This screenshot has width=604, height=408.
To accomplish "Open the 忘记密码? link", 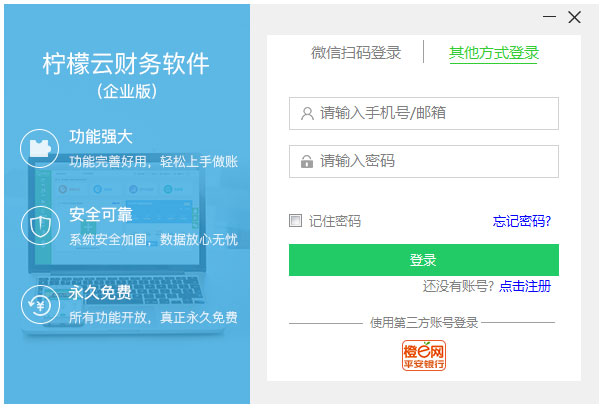I will (521, 221).
